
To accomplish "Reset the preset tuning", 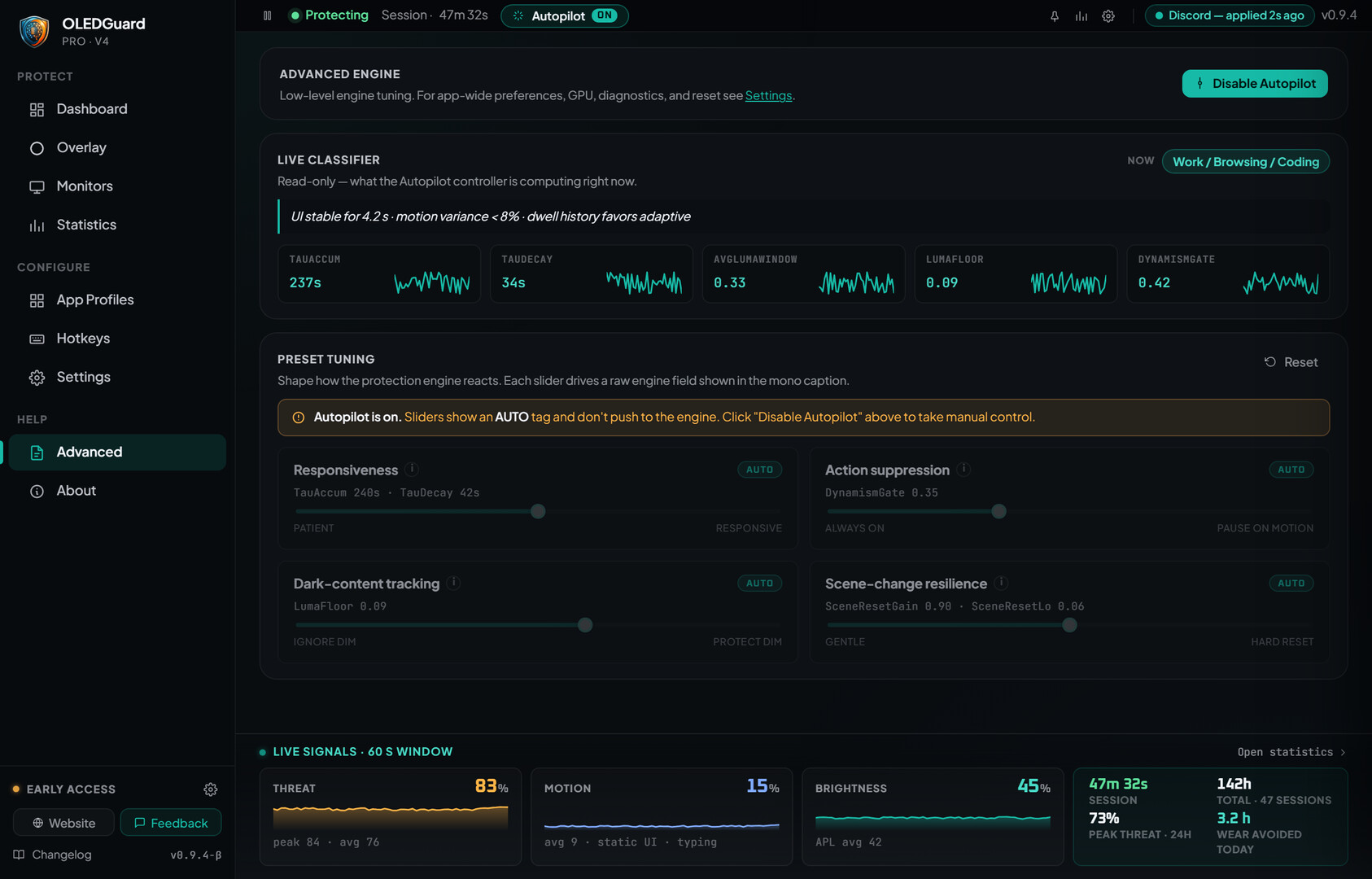I will pyautogui.click(x=1291, y=362).
